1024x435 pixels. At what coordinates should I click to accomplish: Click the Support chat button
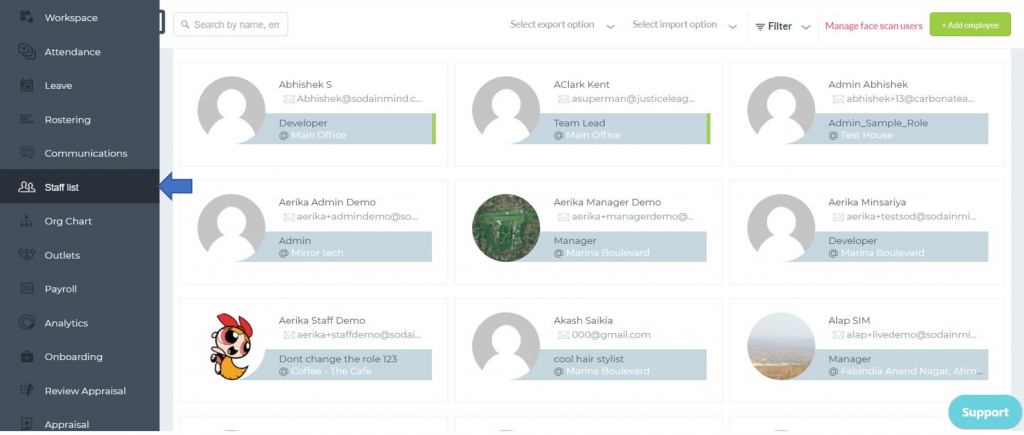(x=984, y=412)
